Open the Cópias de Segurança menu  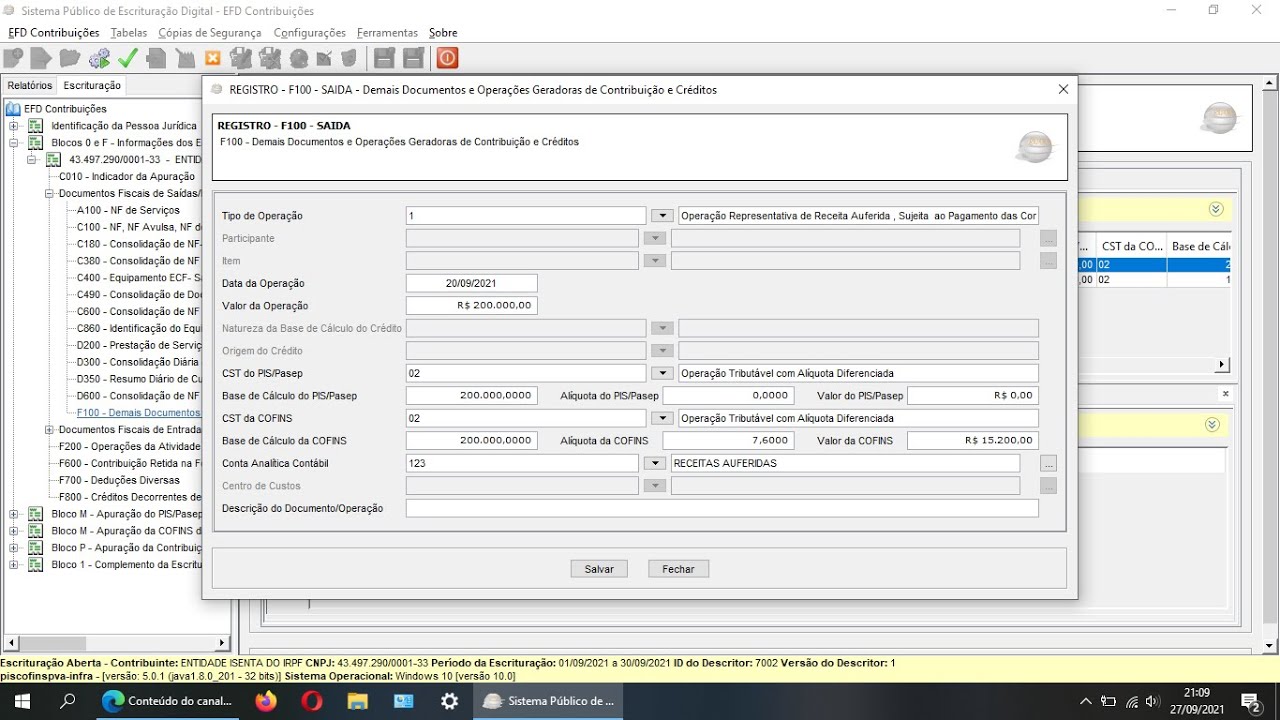click(x=210, y=33)
